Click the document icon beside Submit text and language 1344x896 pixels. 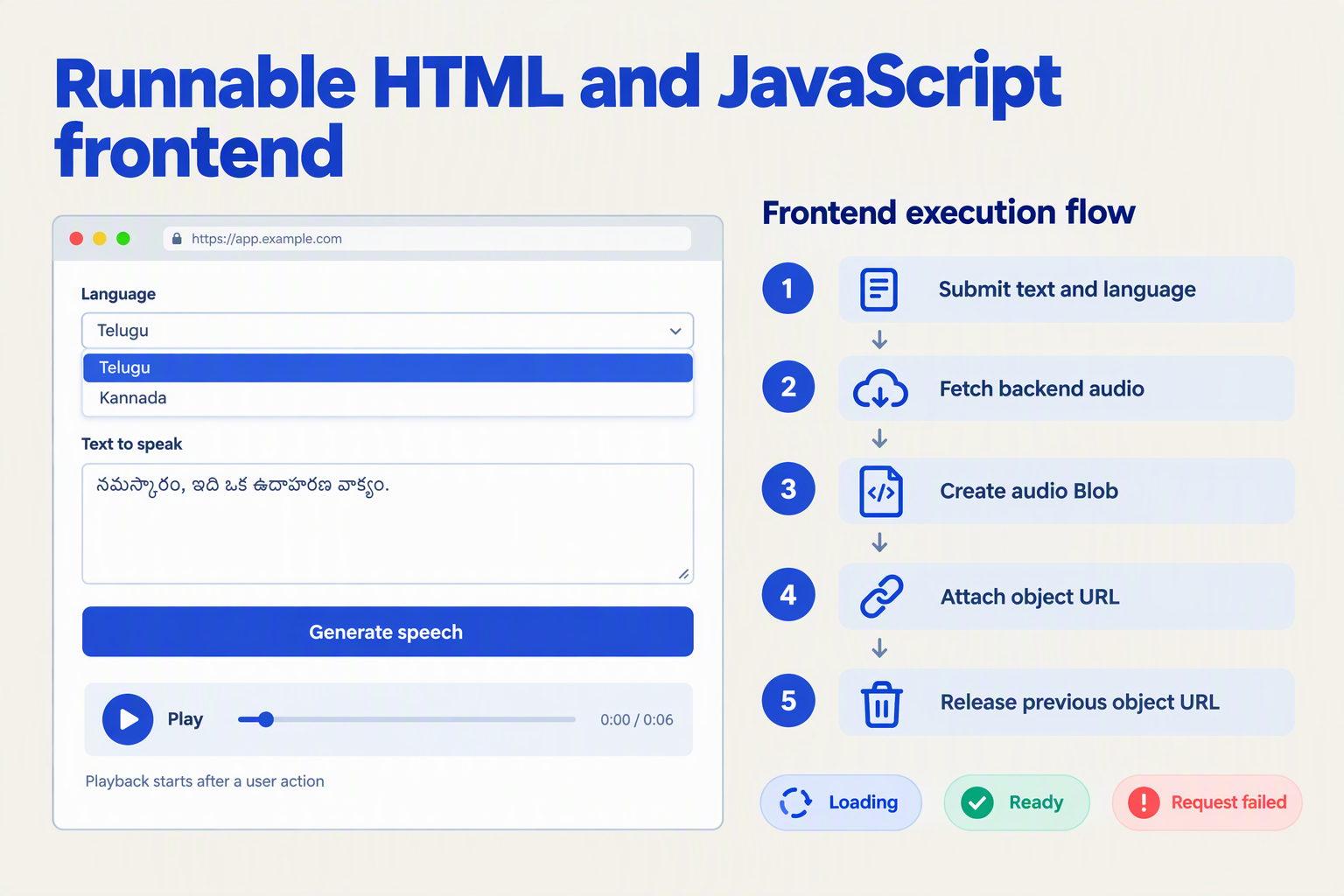pyautogui.click(x=878, y=290)
